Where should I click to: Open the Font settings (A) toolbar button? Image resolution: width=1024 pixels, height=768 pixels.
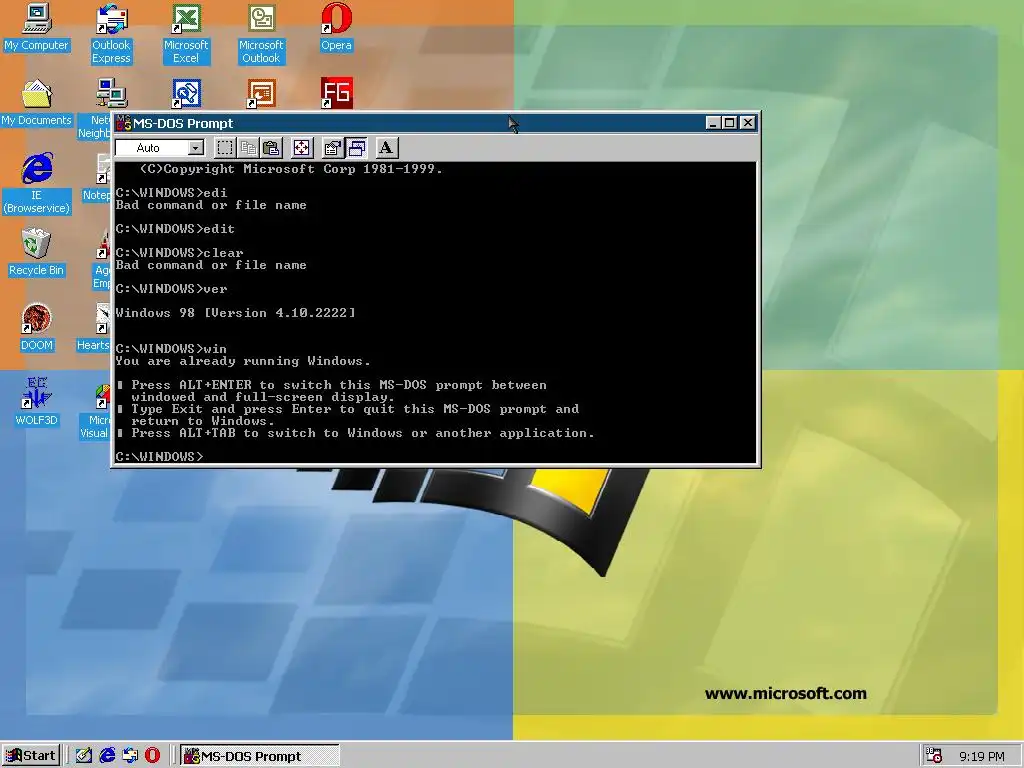[x=386, y=148]
